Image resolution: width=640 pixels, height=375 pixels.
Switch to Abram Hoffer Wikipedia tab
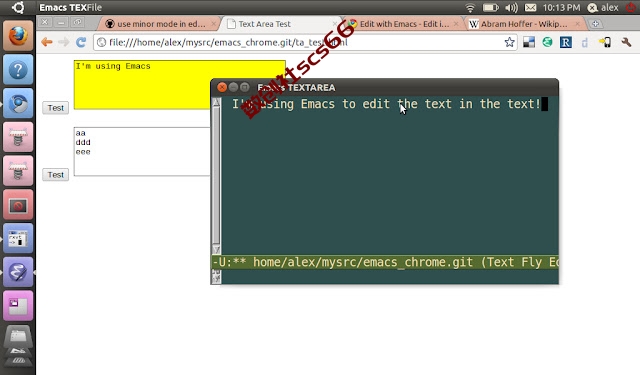coord(524,24)
